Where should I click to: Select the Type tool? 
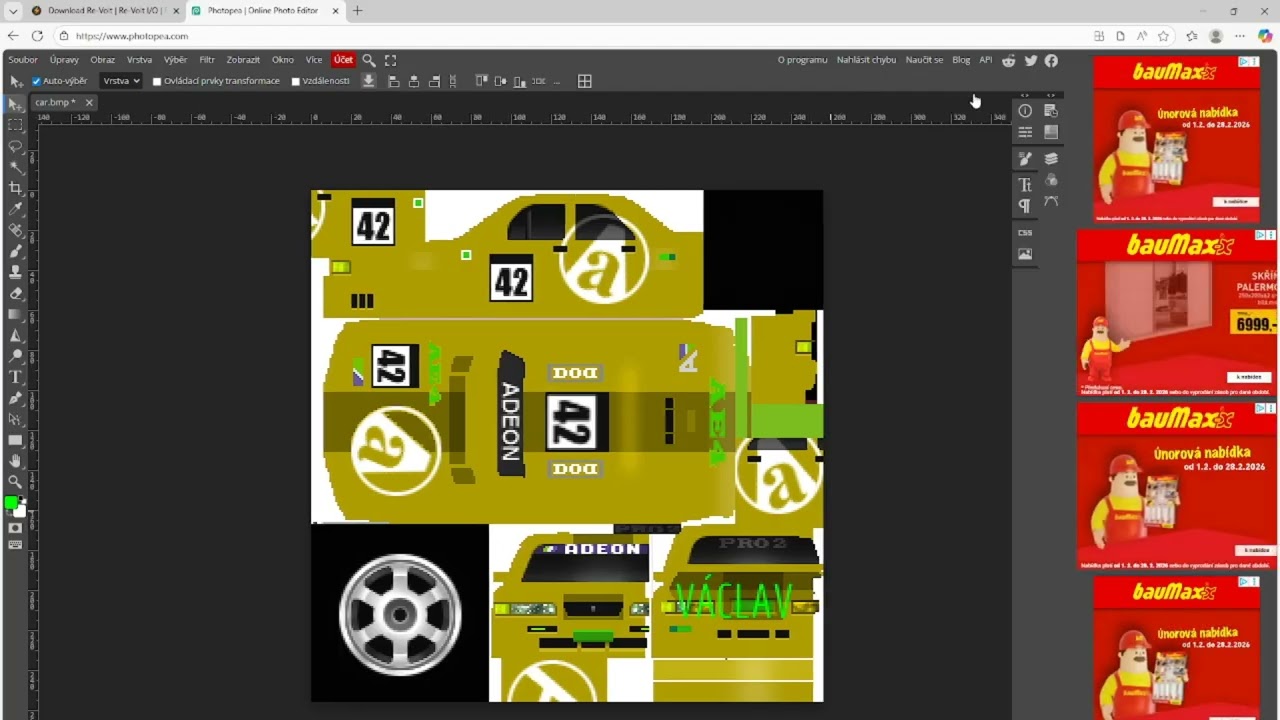click(15, 377)
